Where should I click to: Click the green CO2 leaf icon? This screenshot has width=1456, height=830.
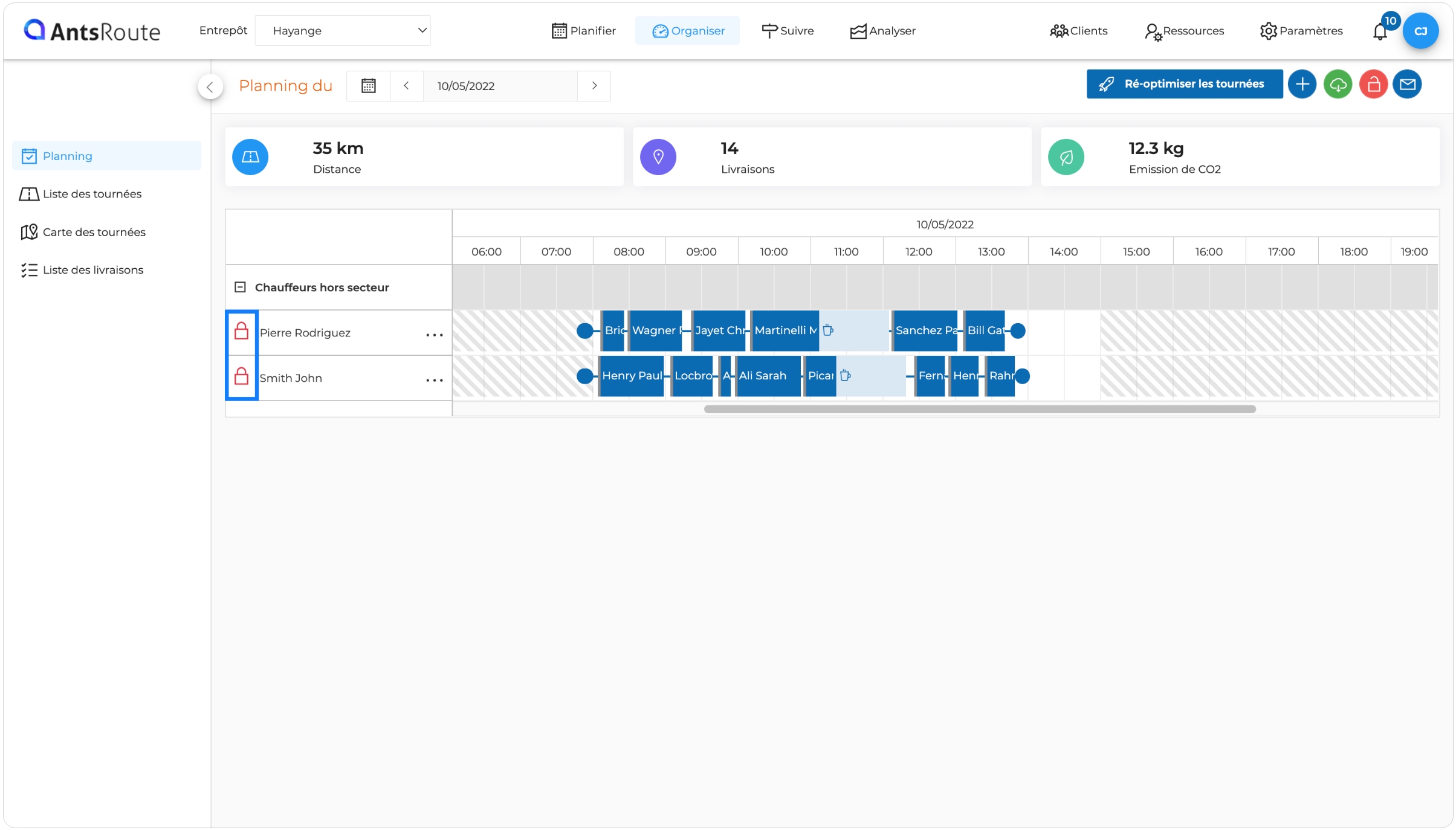pos(1066,157)
